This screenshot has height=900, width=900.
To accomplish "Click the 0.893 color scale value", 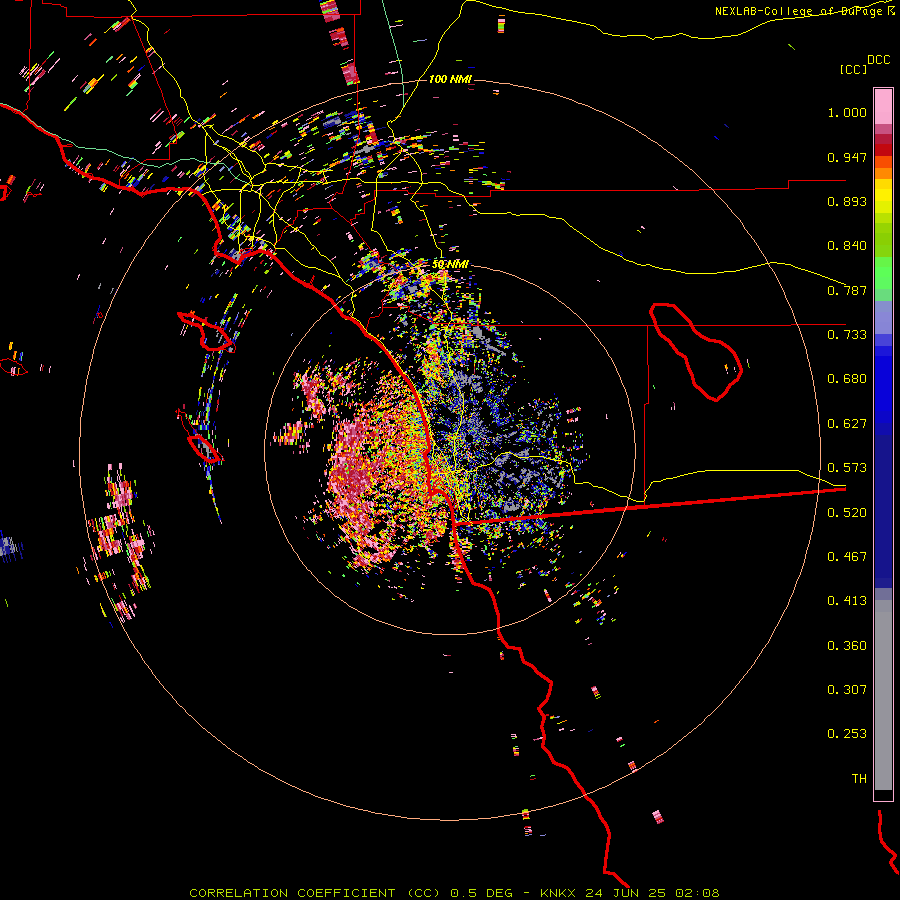I will 847,201.
